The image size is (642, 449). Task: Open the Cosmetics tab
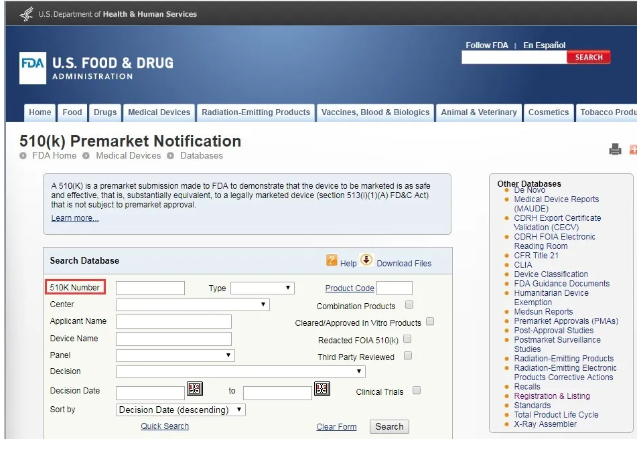tap(548, 113)
